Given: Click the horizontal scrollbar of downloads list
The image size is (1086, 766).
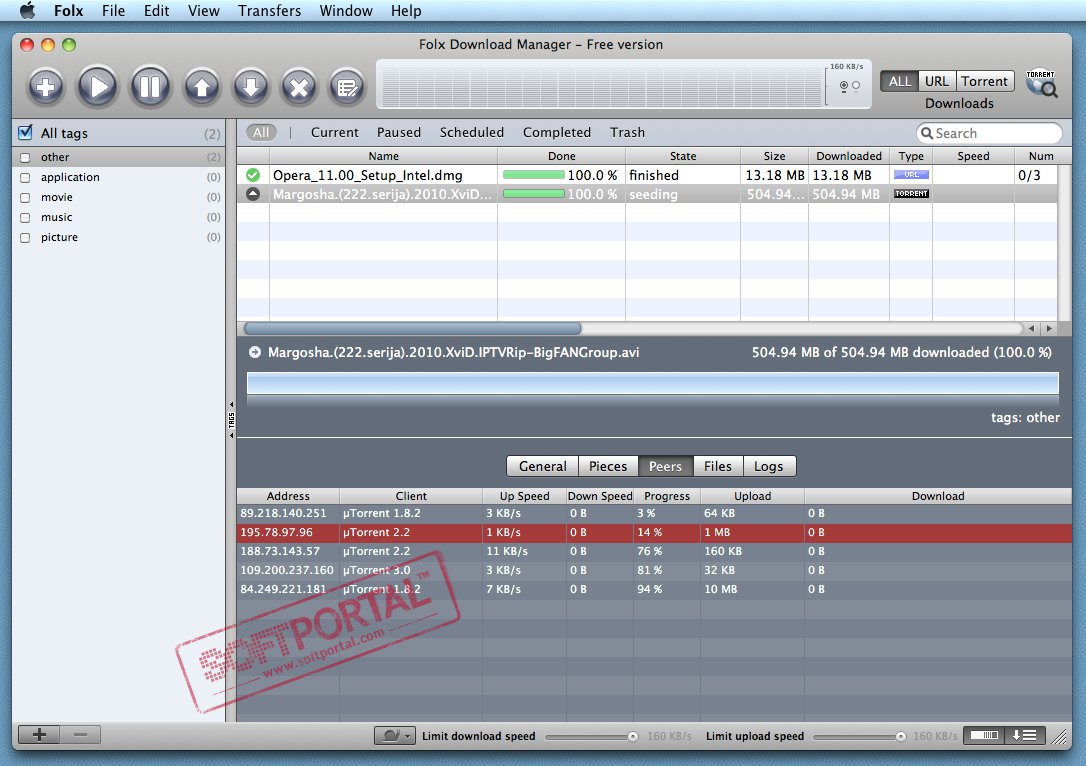Looking at the screenshot, I should 413,328.
